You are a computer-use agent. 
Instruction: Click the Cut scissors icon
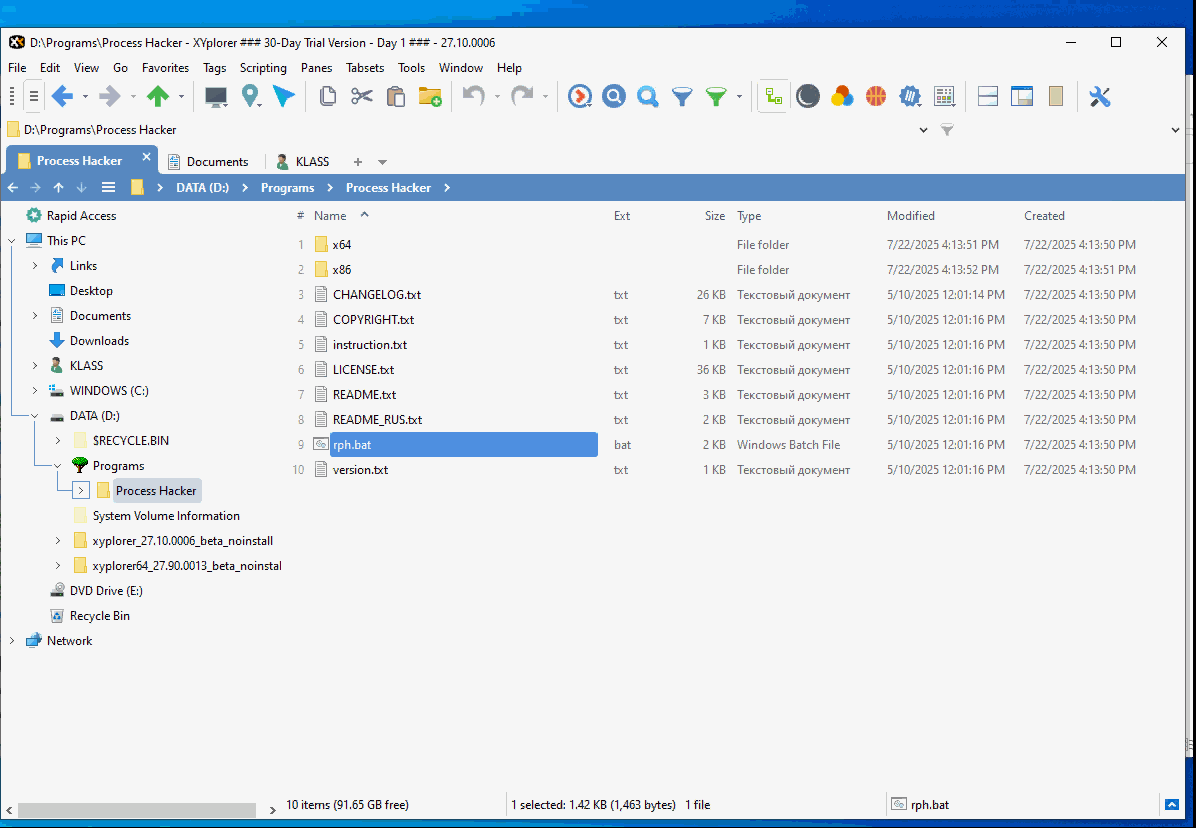(x=361, y=97)
